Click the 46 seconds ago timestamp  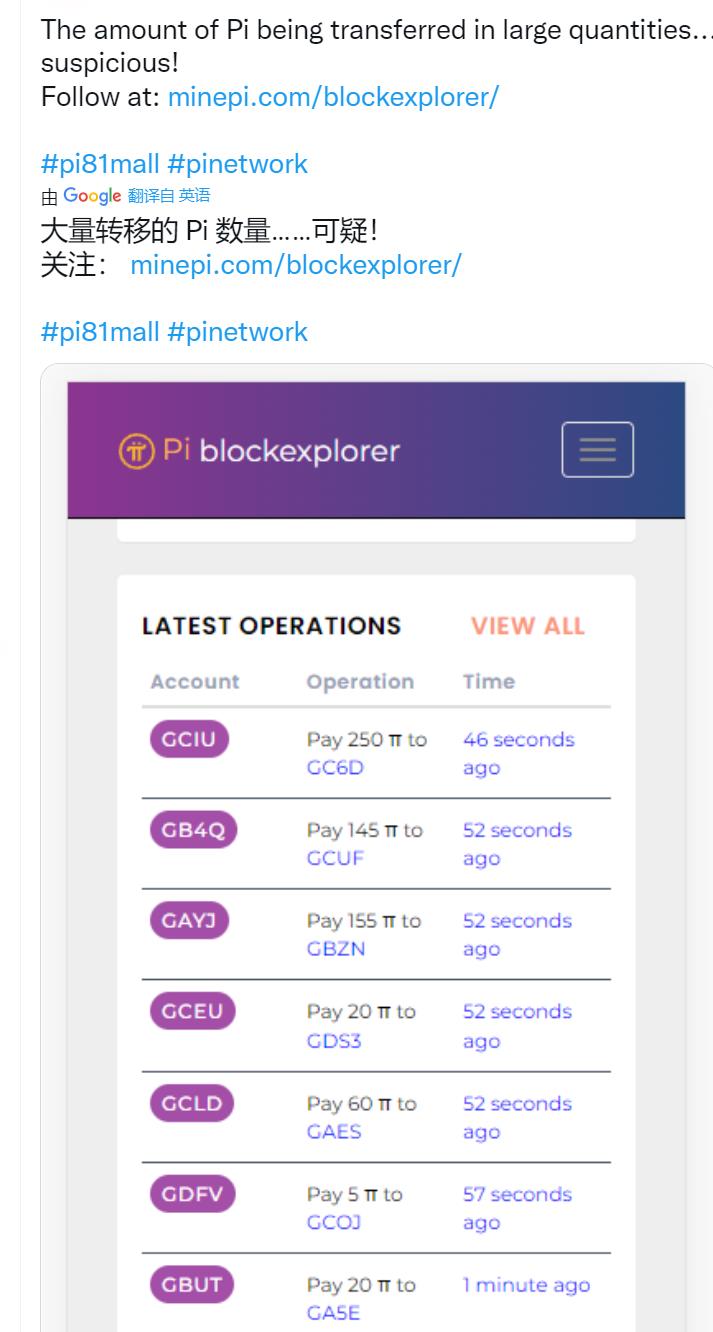(x=518, y=754)
